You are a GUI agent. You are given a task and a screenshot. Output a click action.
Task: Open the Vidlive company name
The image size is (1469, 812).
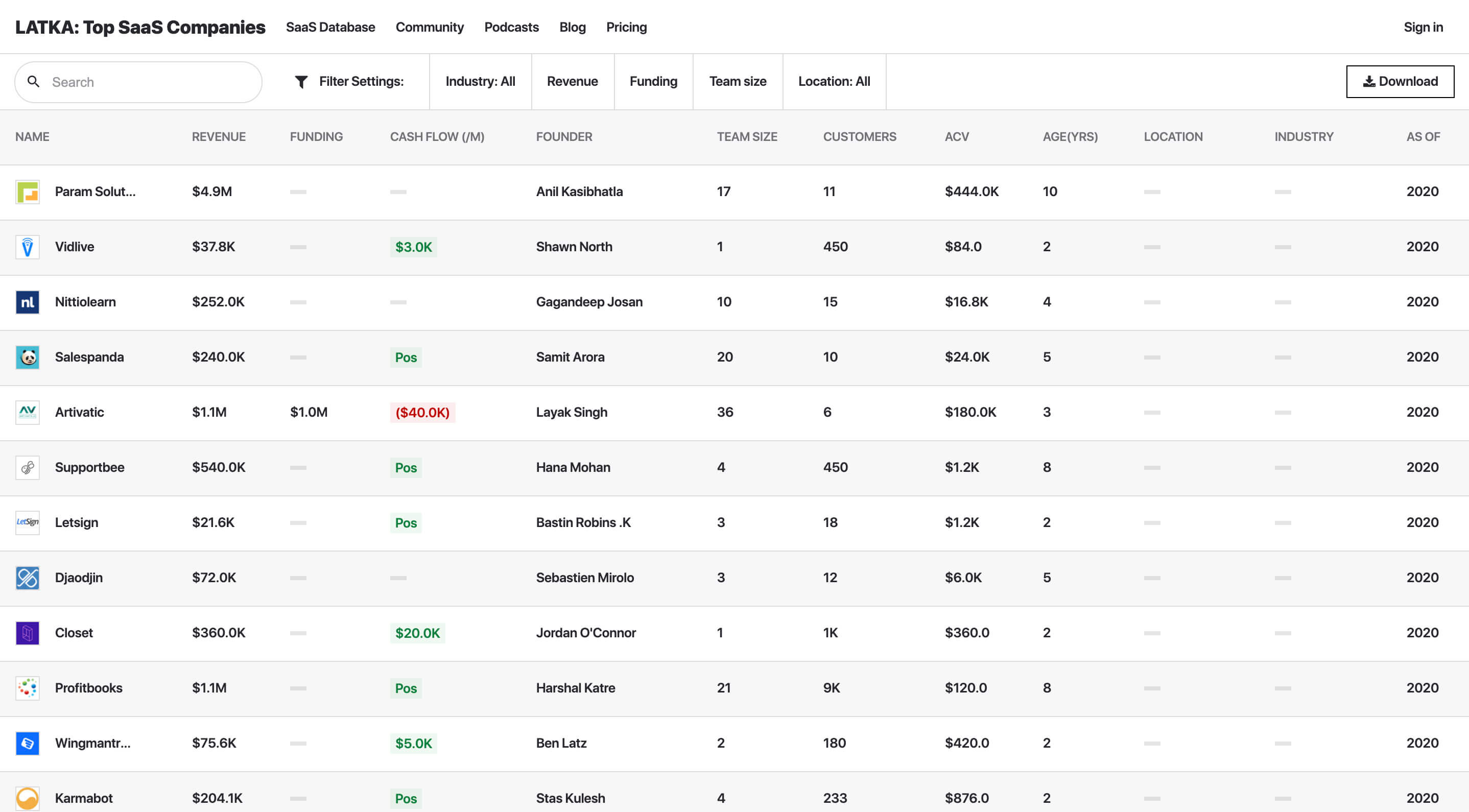click(x=75, y=247)
